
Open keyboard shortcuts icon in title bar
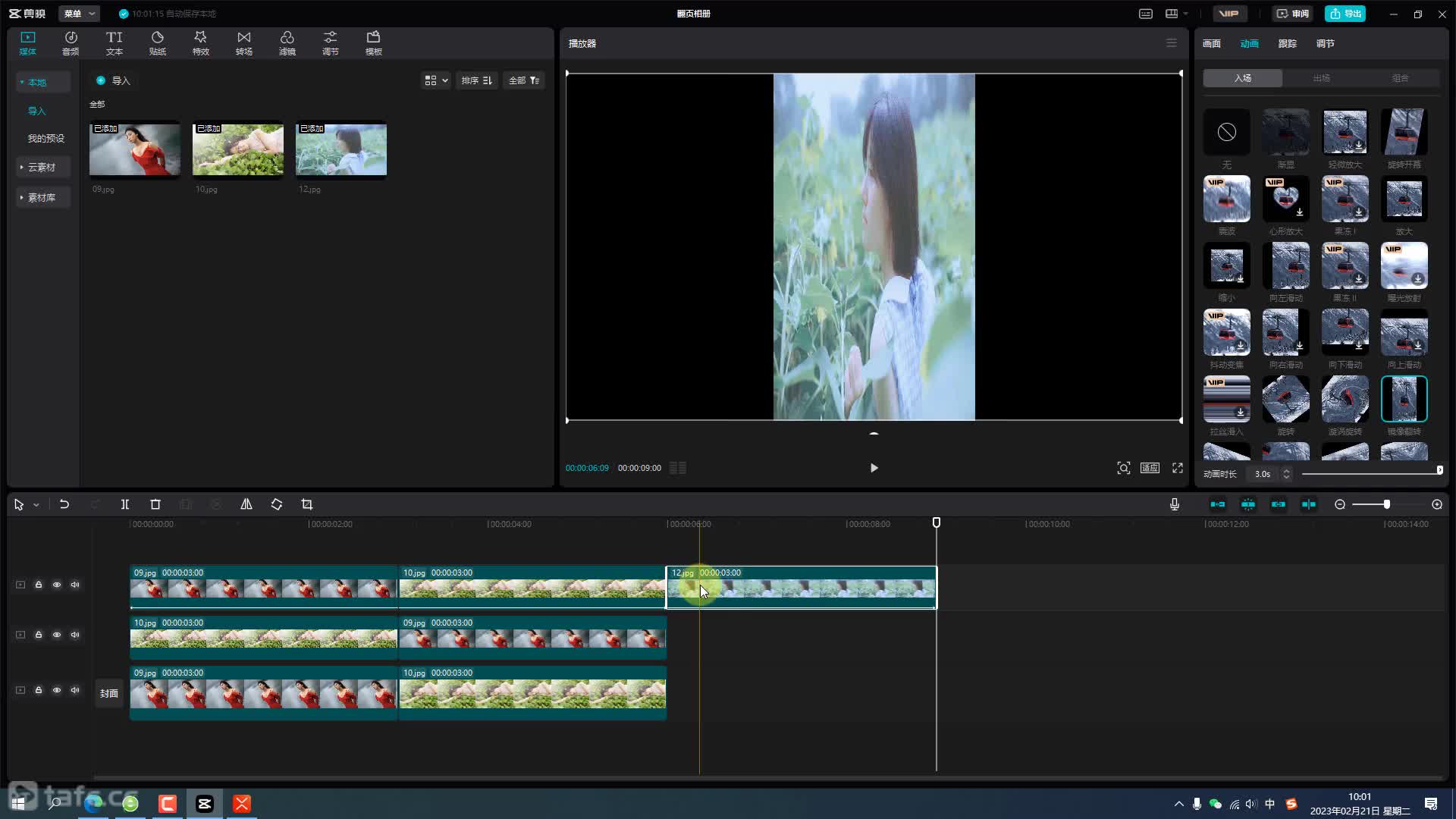tap(1146, 14)
